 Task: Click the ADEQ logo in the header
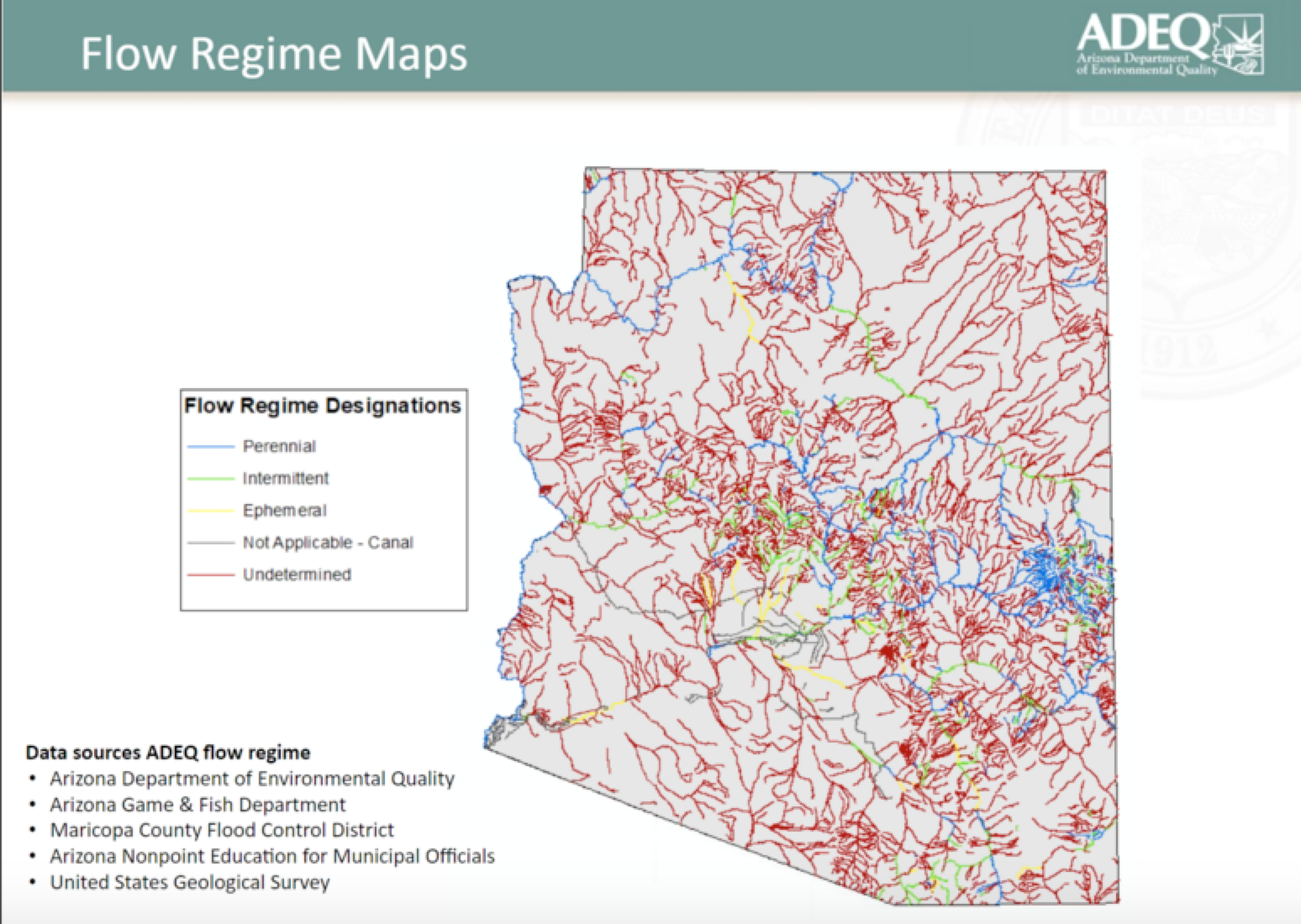point(1169,45)
